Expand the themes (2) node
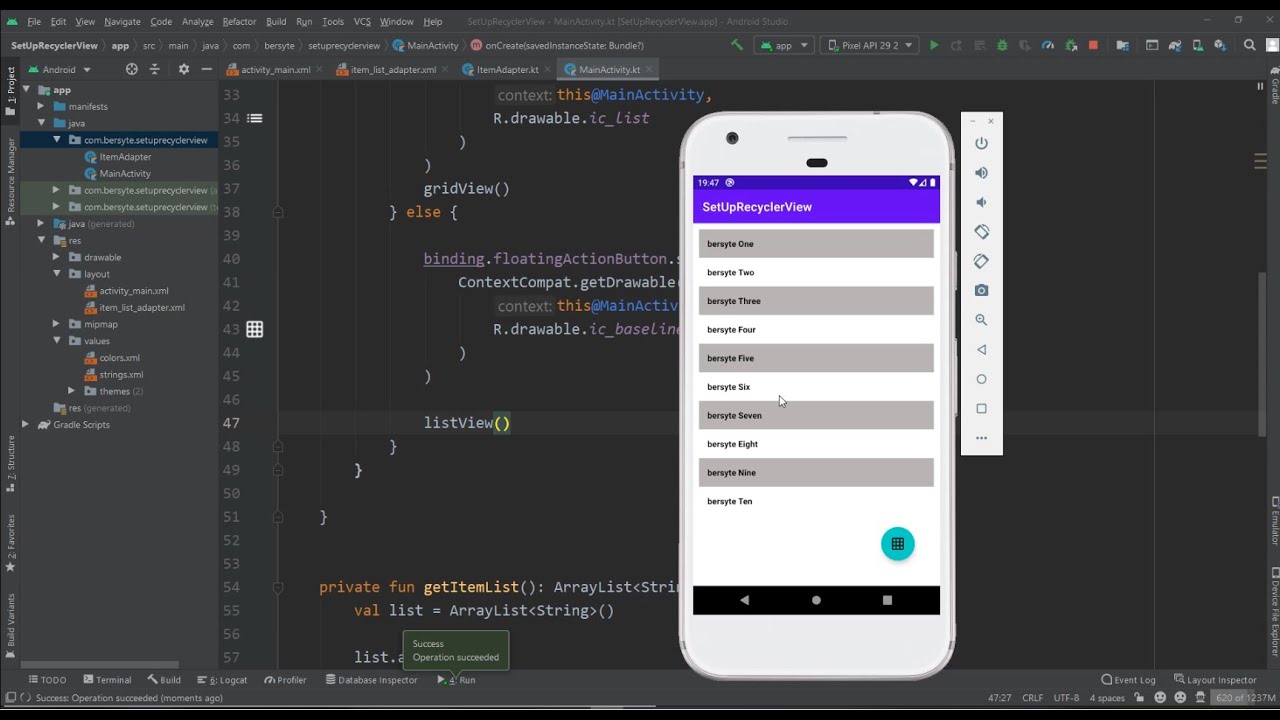 click(x=71, y=391)
